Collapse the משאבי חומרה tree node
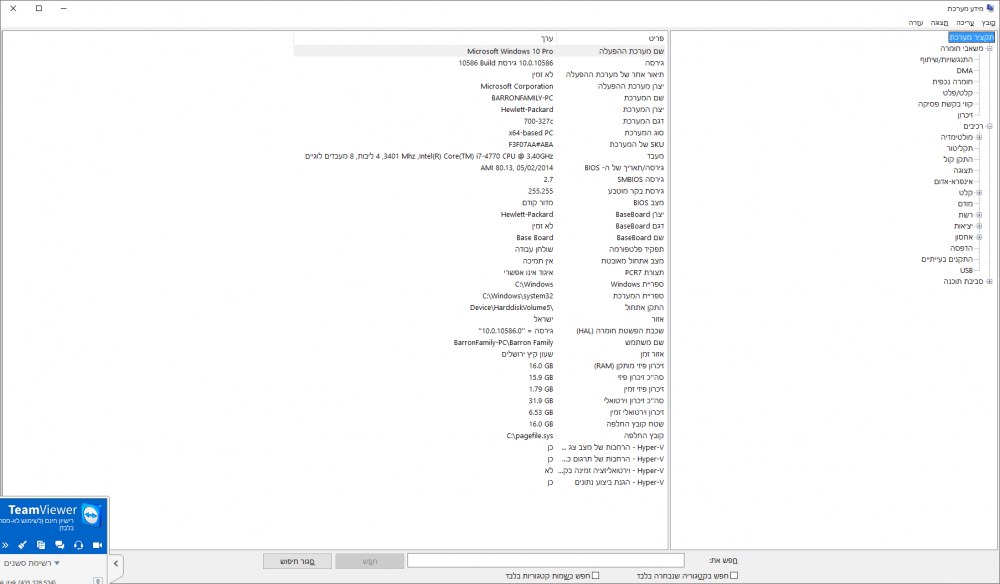This screenshot has width=1000, height=584. pos(989,48)
